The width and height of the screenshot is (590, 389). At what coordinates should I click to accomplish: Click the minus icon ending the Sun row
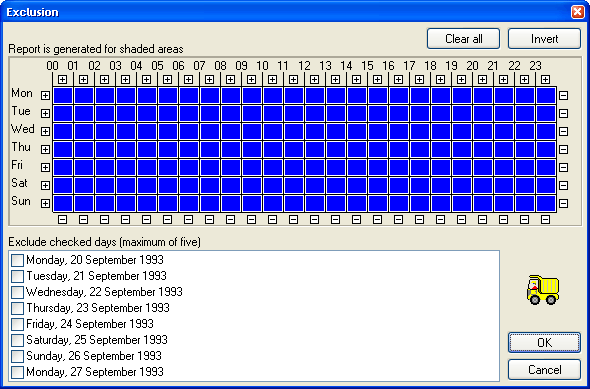coord(563,204)
